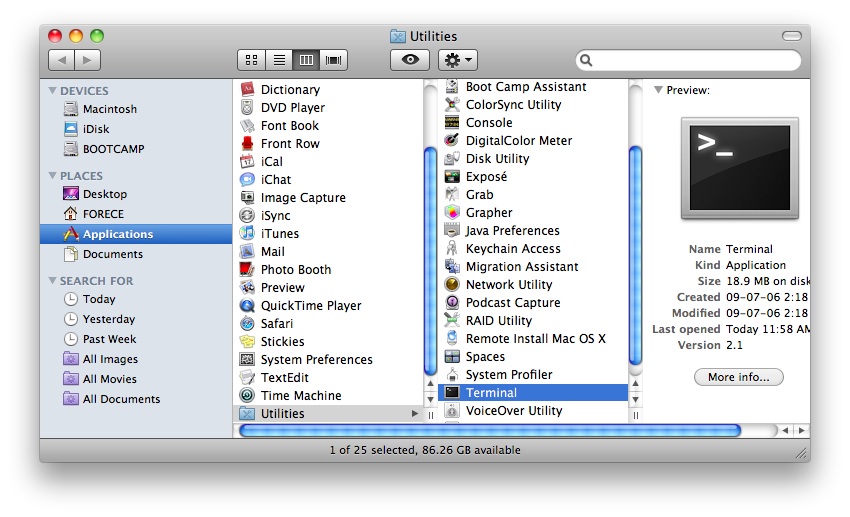Click the Quick Look eye button
Viewport: 850px width, 517px height.
(410, 60)
